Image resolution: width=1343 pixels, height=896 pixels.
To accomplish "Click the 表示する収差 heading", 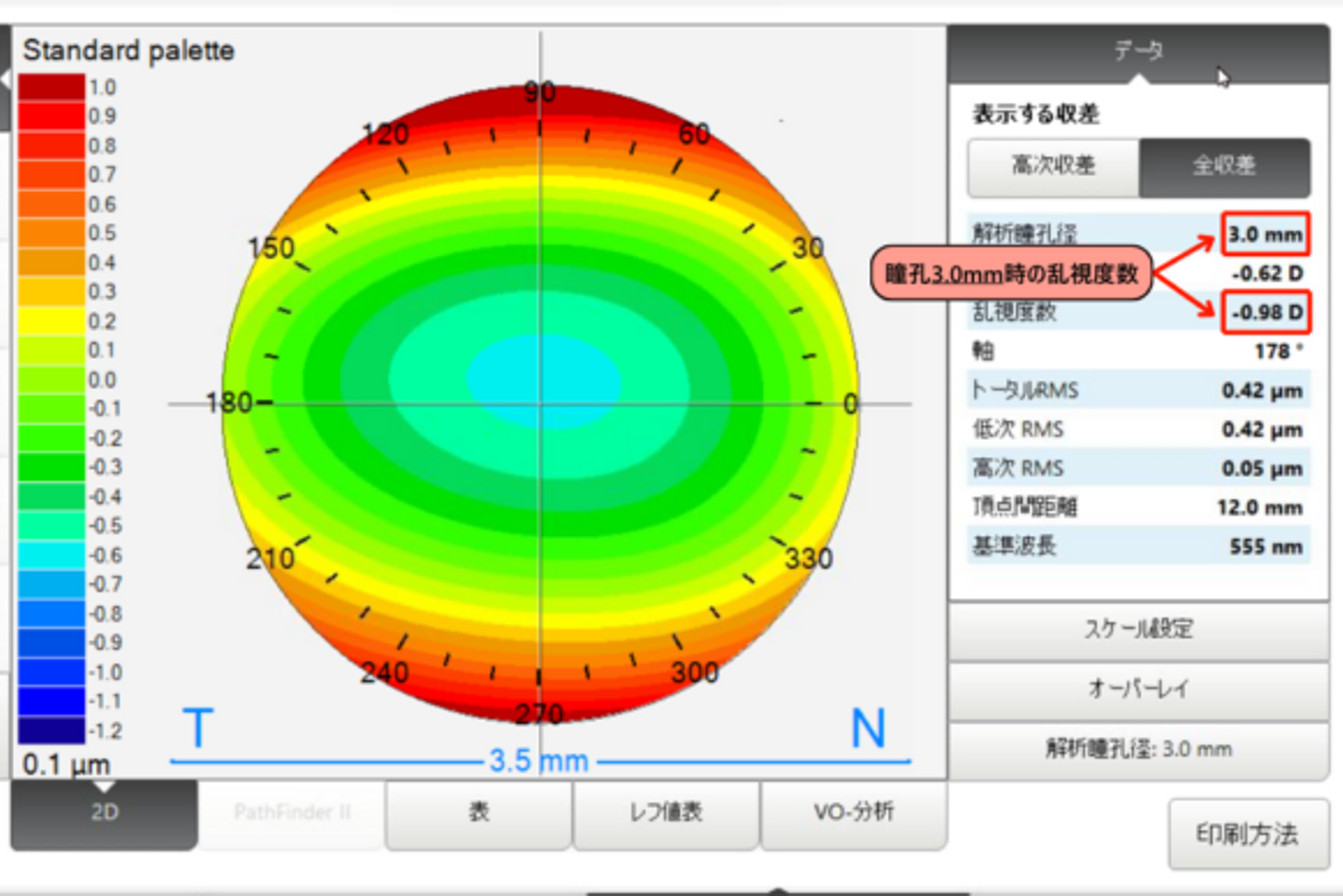I will point(1036,115).
